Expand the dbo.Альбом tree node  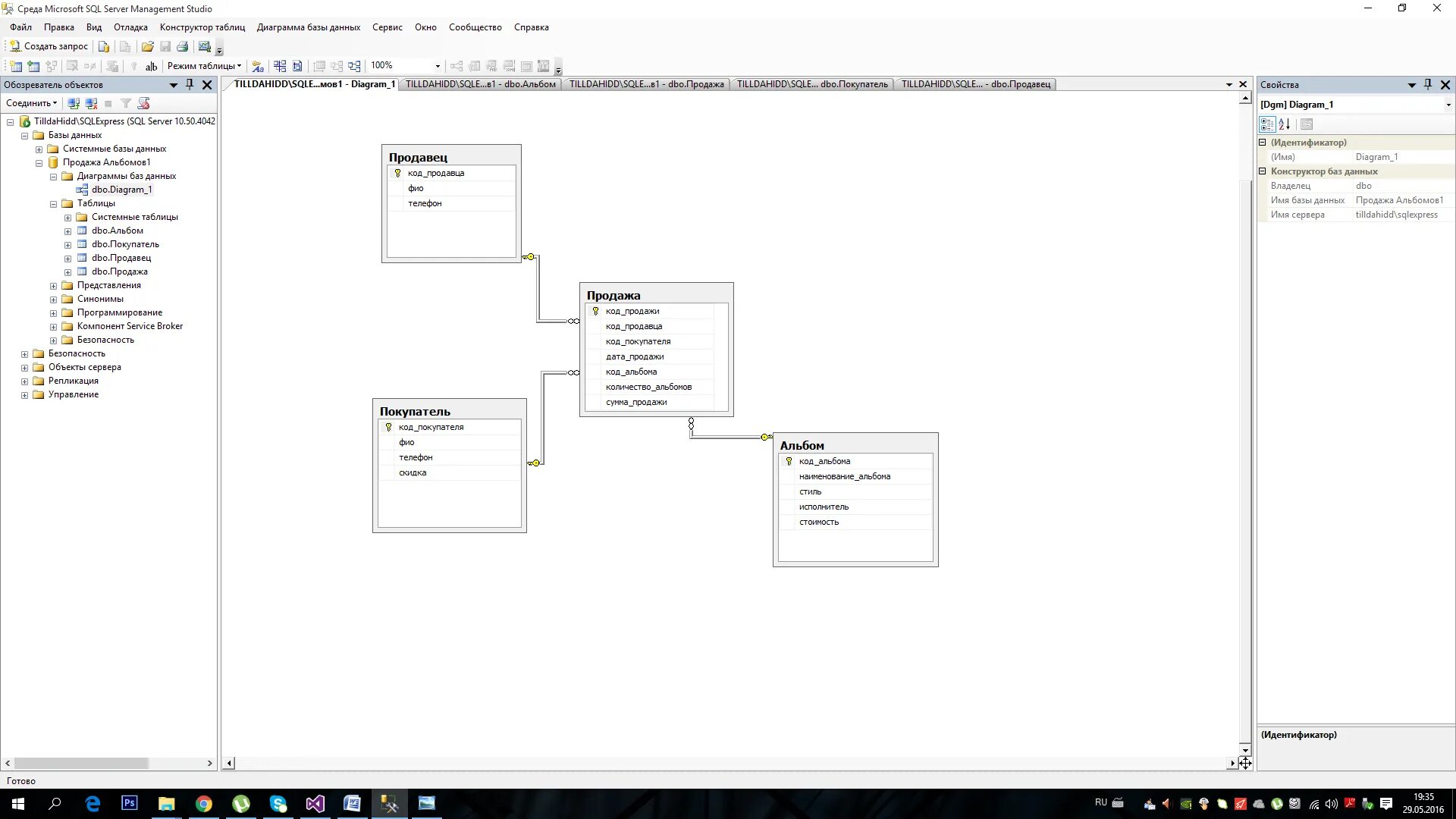tap(67, 231)
